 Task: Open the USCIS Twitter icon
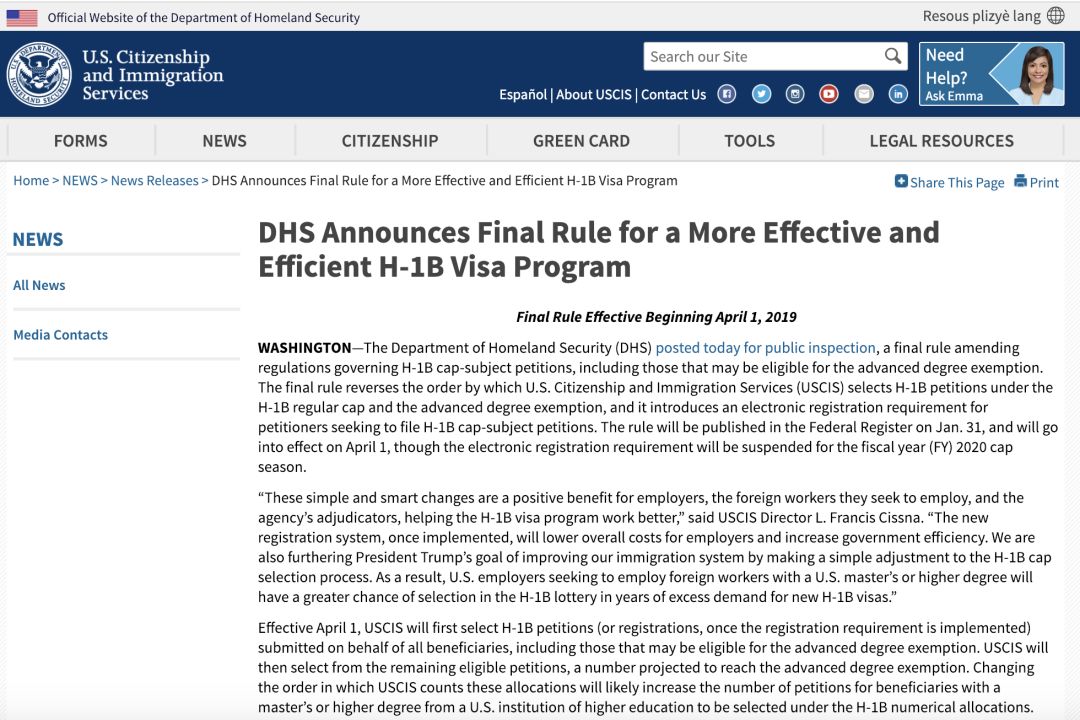coord(761,94)
